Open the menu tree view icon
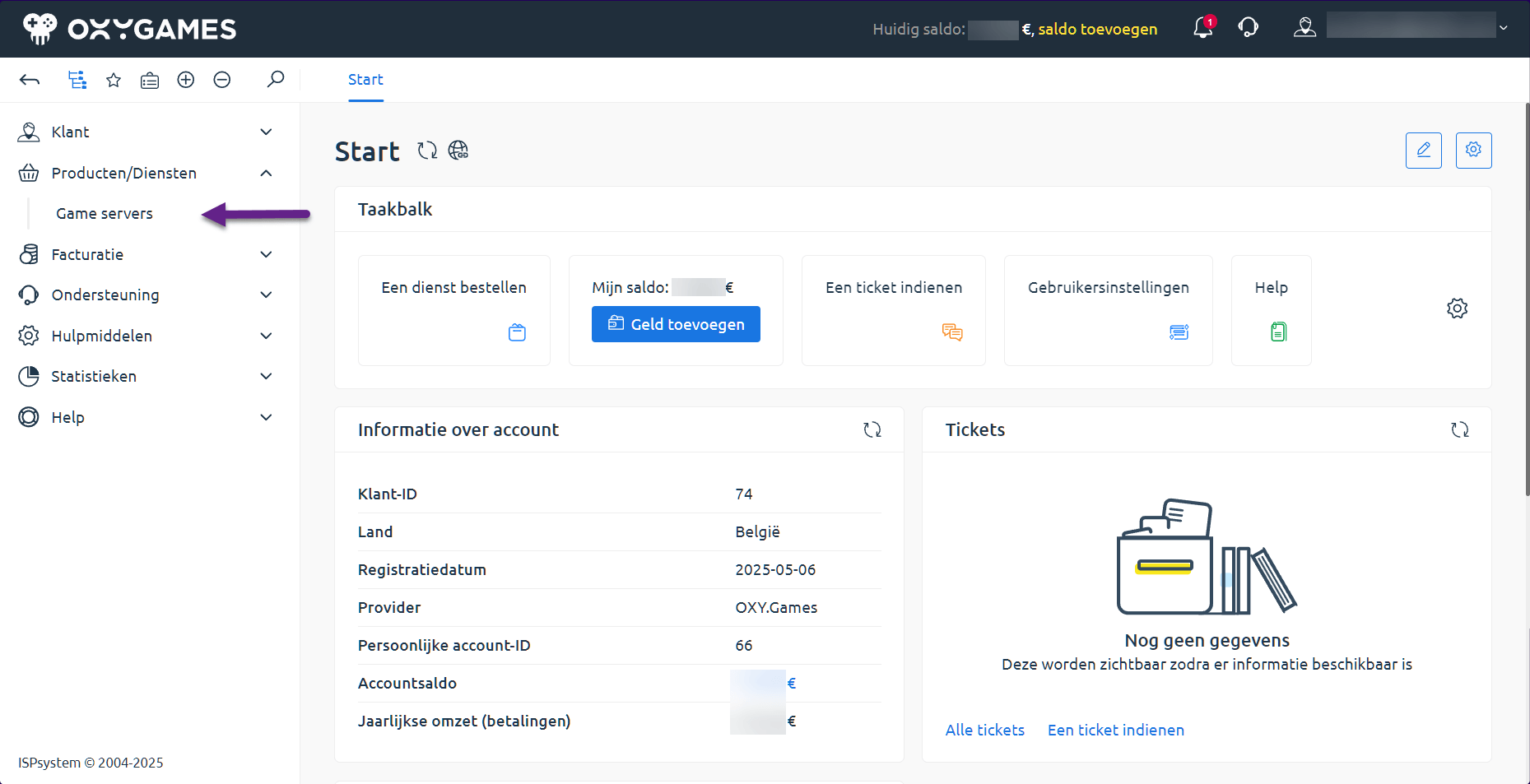This screenshot has height=784, width=1530. click(x=77, y=80)
